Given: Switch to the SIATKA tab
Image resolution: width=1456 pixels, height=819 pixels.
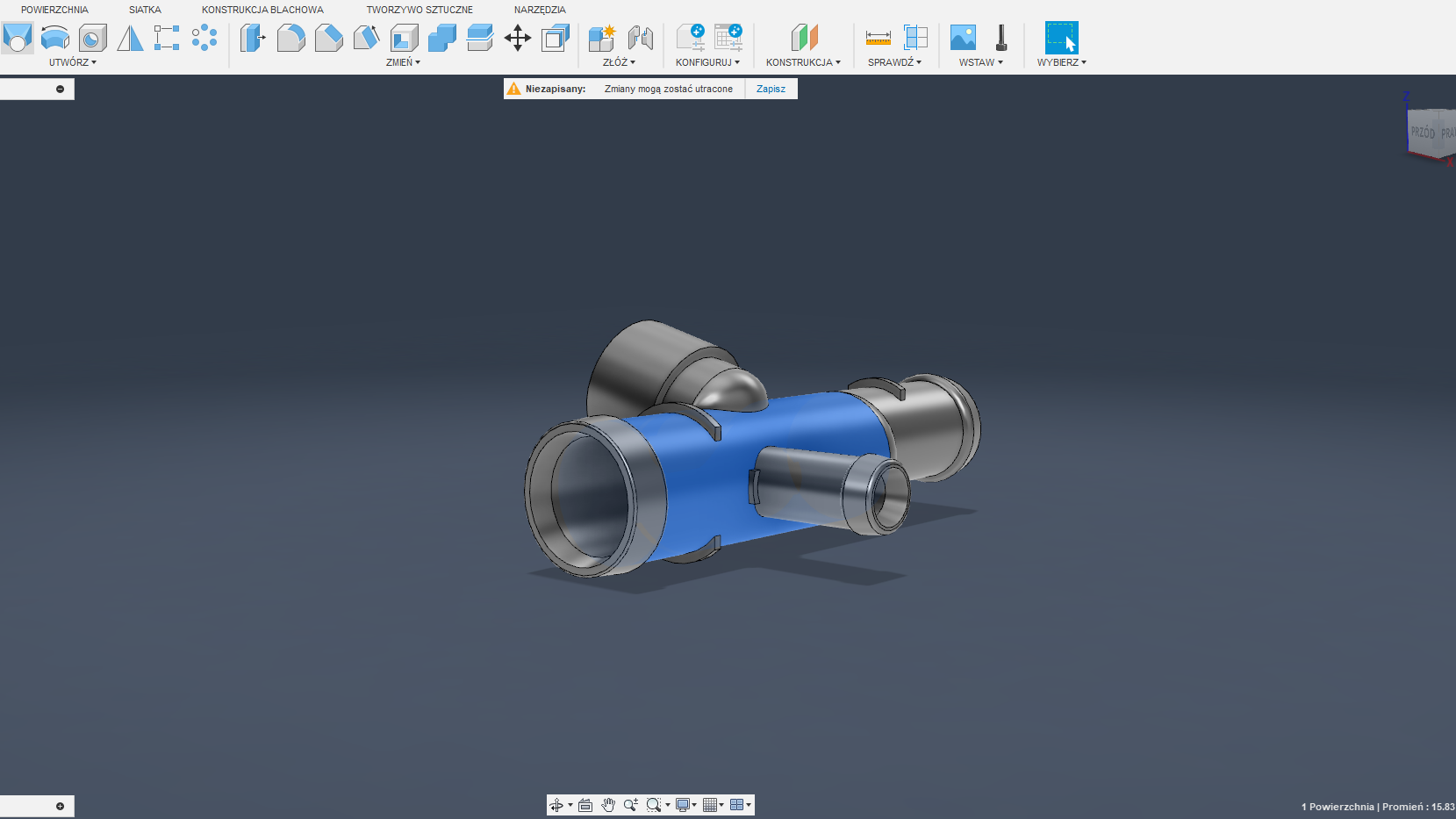Looking at the screenshot, I should pyautogui.click(x=145, y=10).
